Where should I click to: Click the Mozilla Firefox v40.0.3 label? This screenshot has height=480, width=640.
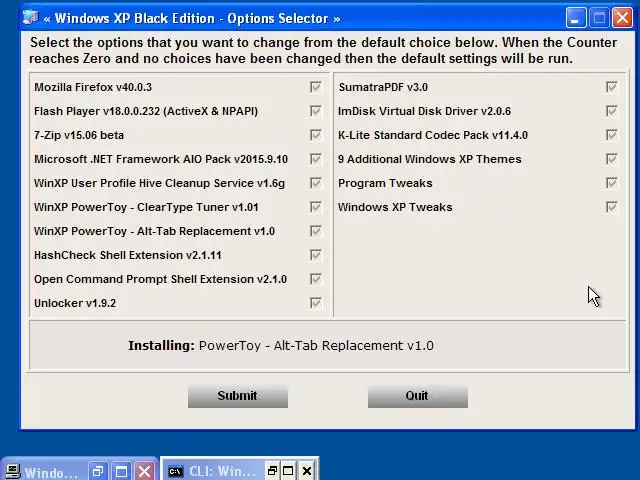pos(93,87)
